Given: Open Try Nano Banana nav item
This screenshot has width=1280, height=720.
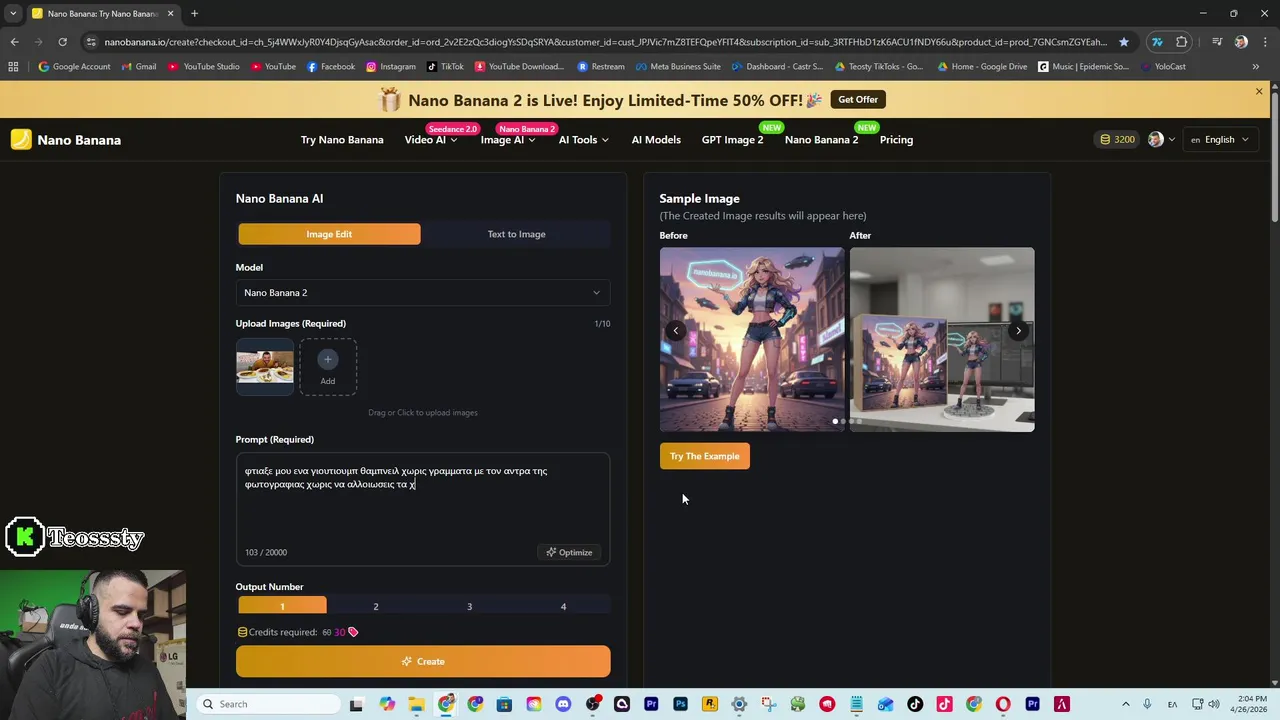Looking at the screenshot, I should tap(342, 140).
